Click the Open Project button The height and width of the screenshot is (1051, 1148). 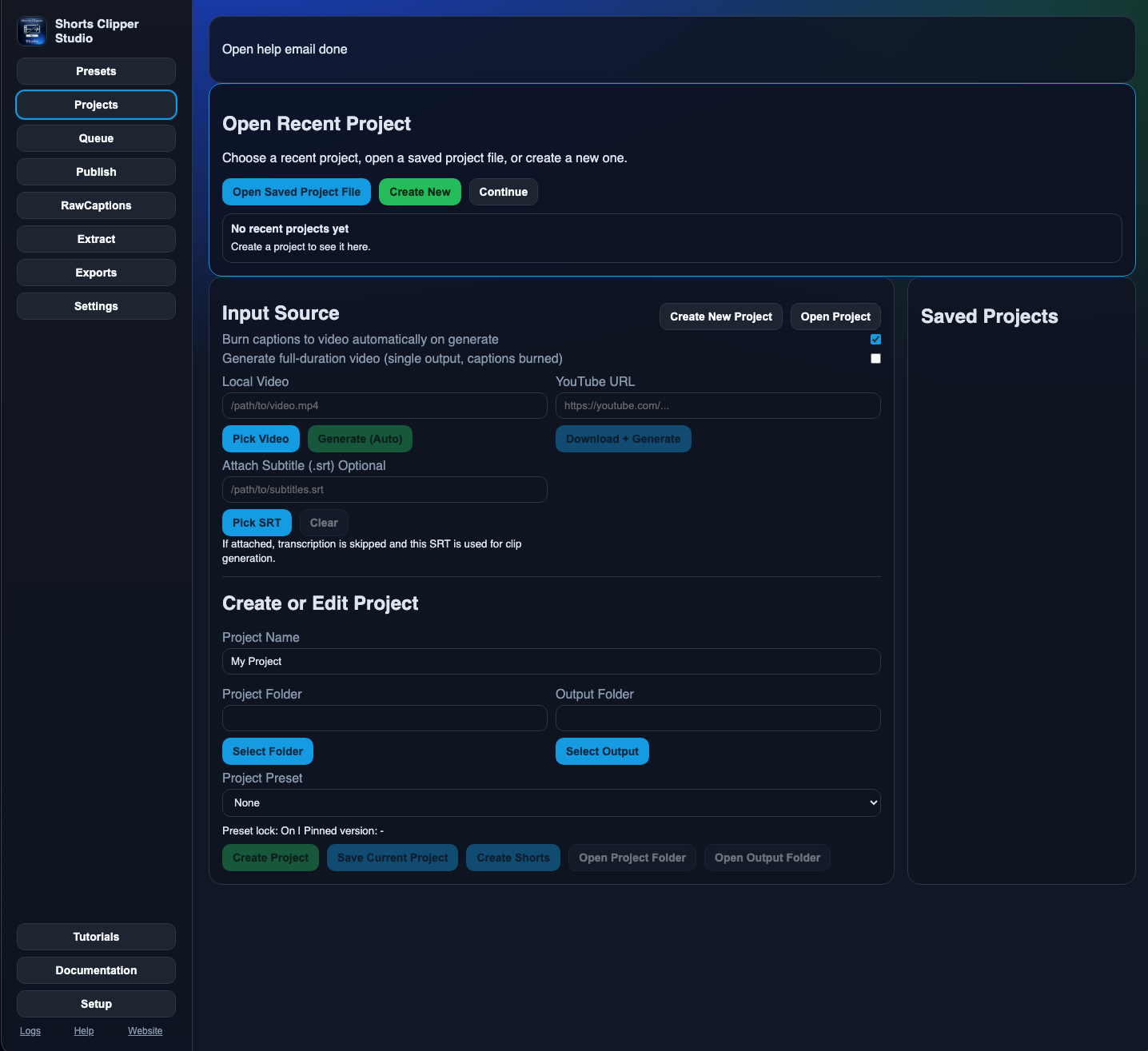click(835, 316)
